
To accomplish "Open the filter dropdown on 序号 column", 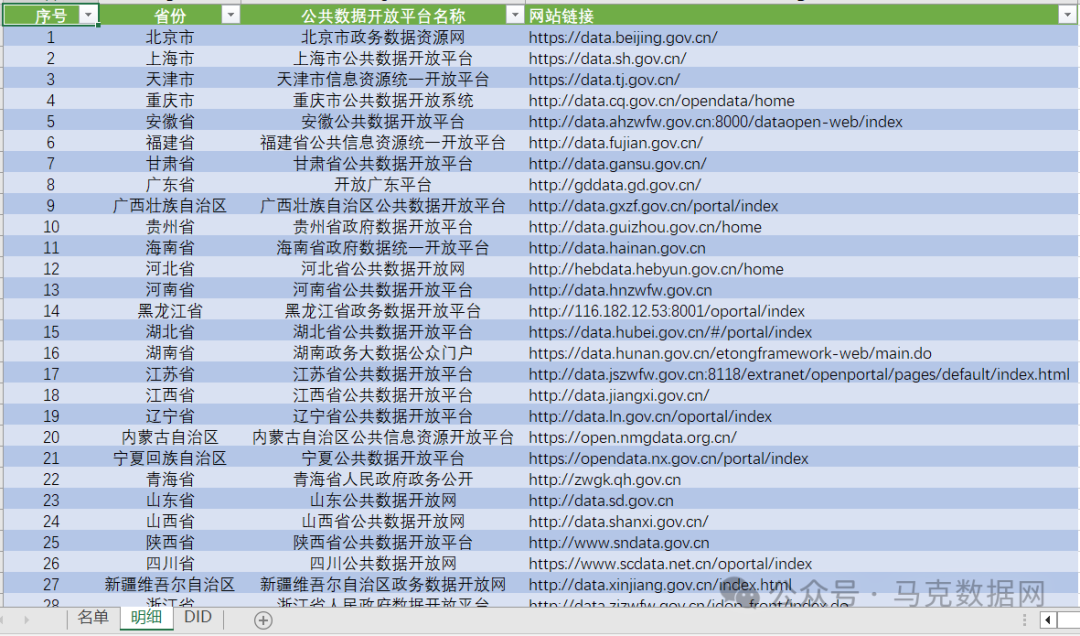I will [88, 14].
